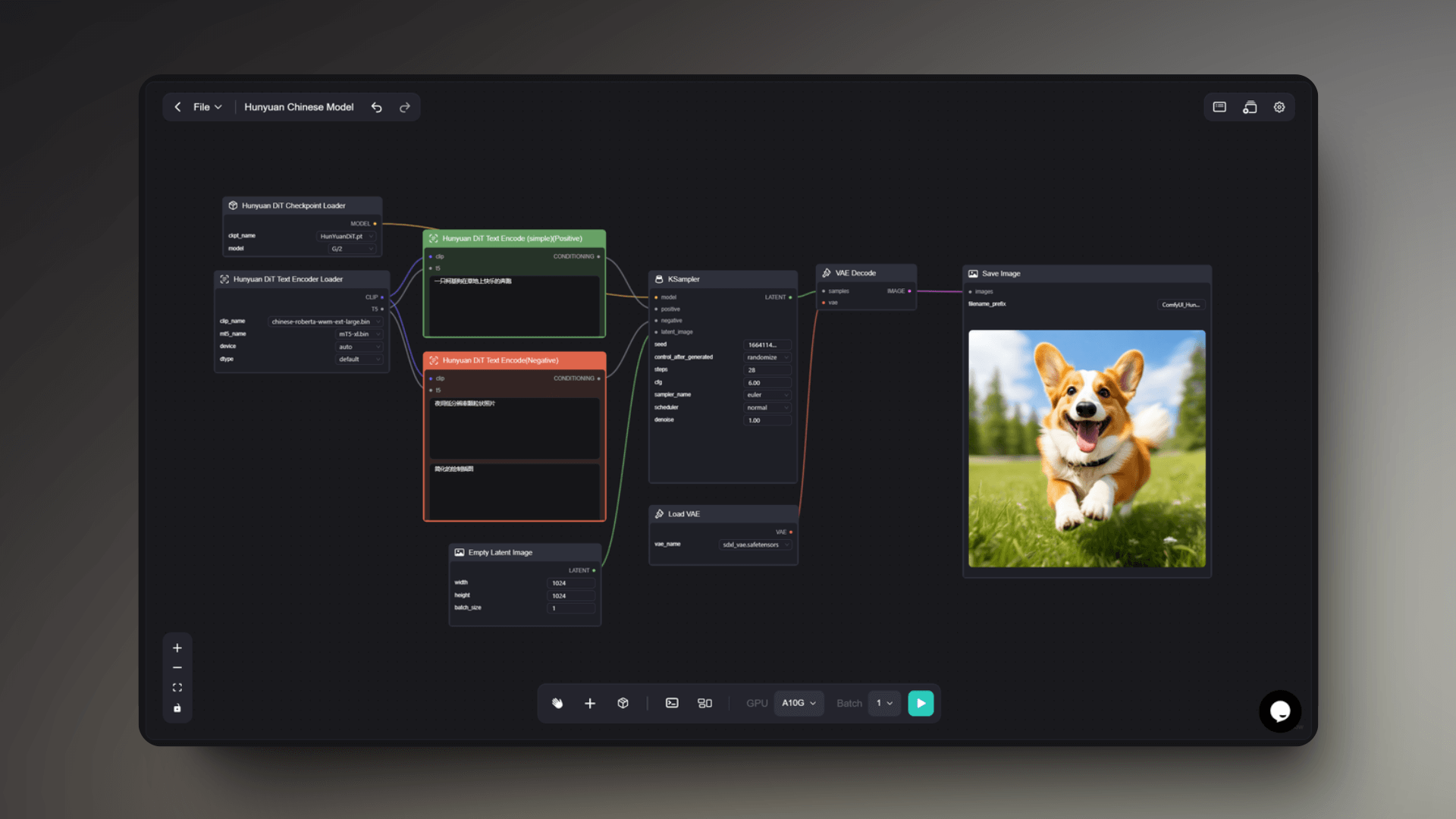Click the add node plus icon

tap(590, 703)
